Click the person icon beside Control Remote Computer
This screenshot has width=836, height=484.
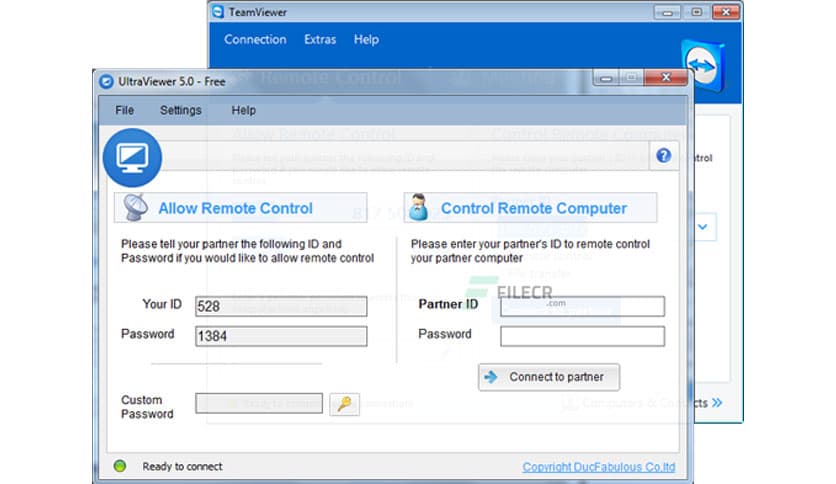420,208
